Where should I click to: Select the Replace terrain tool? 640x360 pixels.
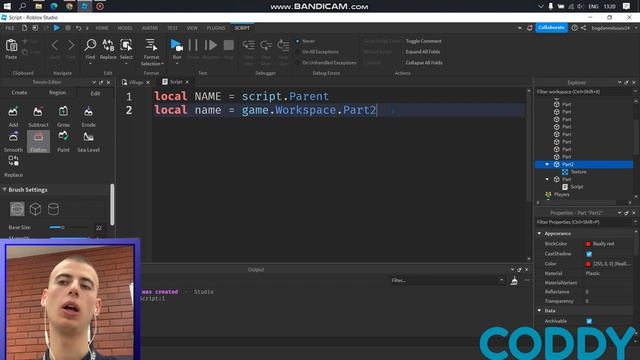(13, 167)
